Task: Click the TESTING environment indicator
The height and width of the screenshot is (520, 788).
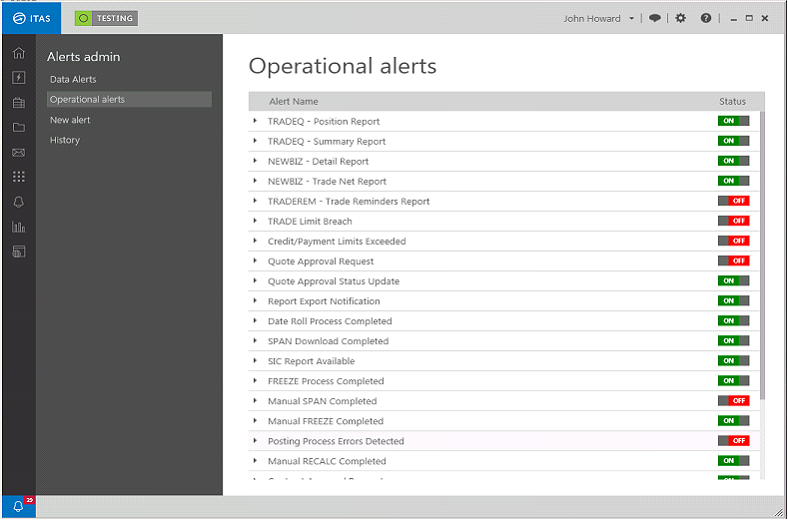Action: click(107, 19)
